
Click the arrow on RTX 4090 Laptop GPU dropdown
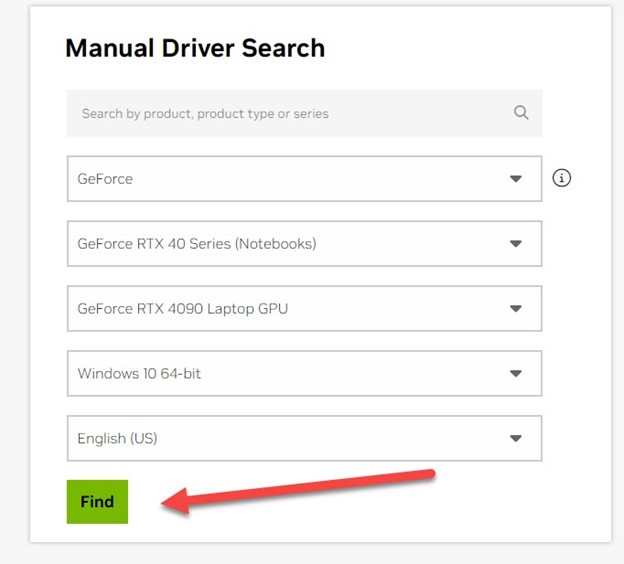coord(516,309)
